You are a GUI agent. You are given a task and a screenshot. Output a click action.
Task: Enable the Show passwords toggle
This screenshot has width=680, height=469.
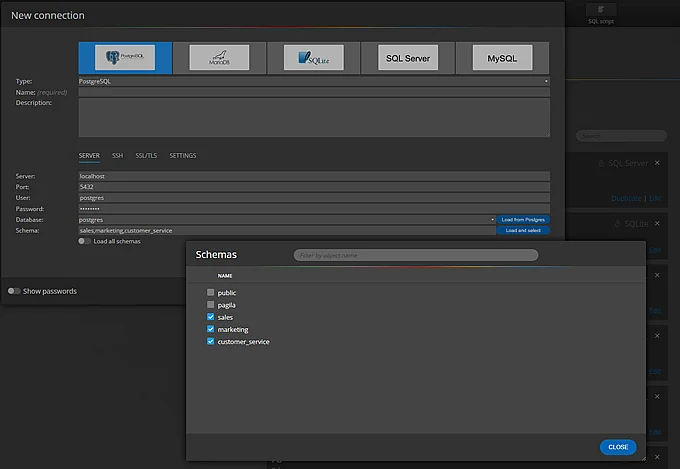(14, 291)
